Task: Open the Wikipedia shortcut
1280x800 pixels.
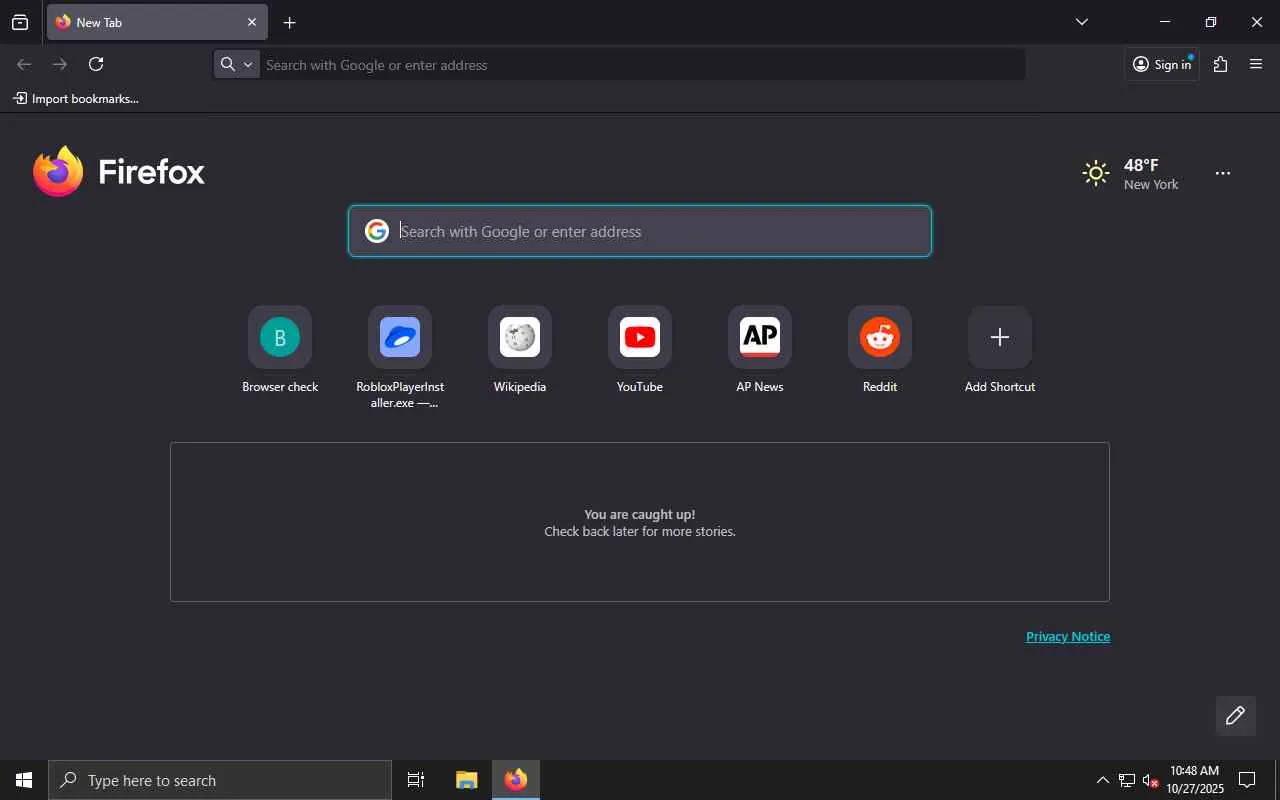Action: point(520,350)
